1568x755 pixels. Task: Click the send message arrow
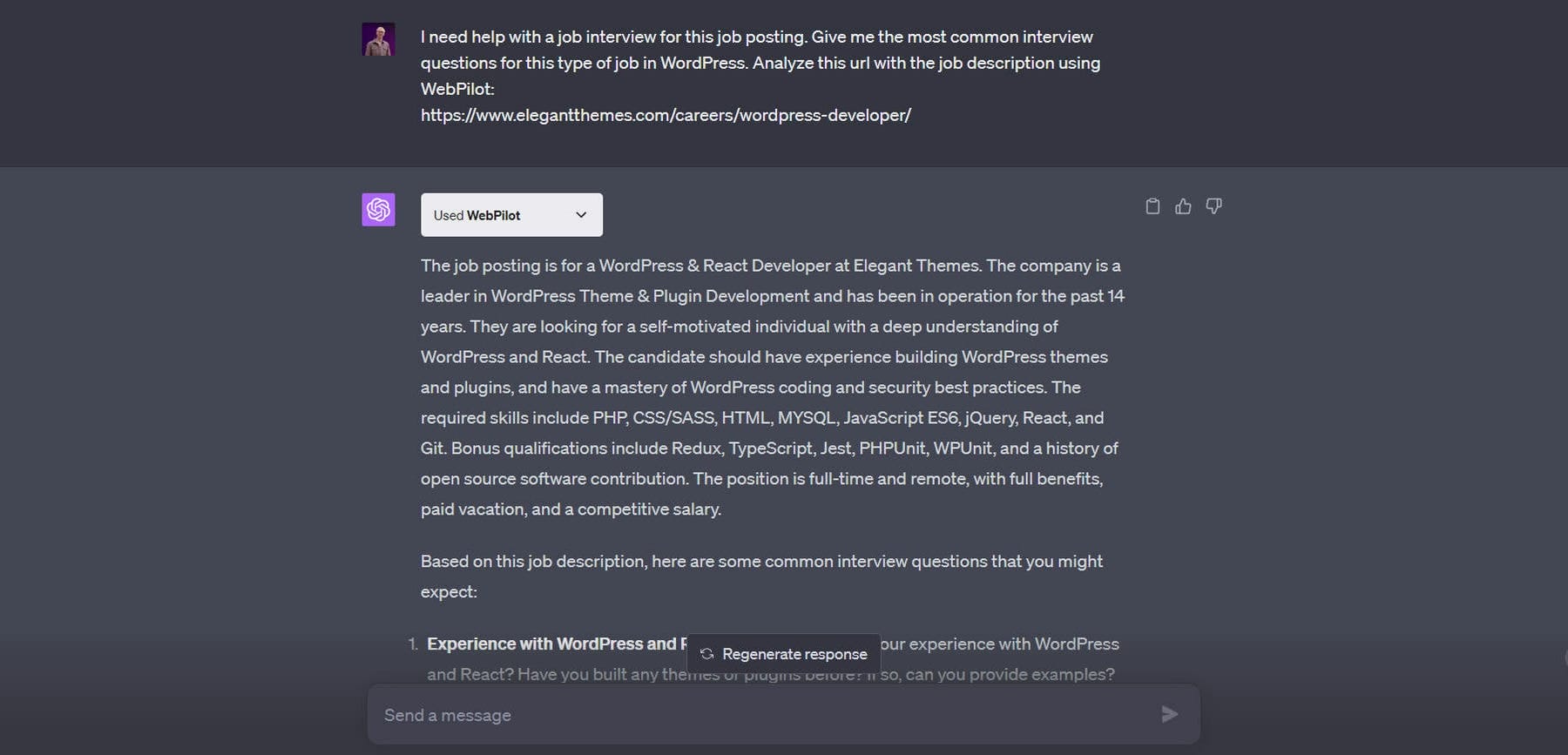[1169, 714]
